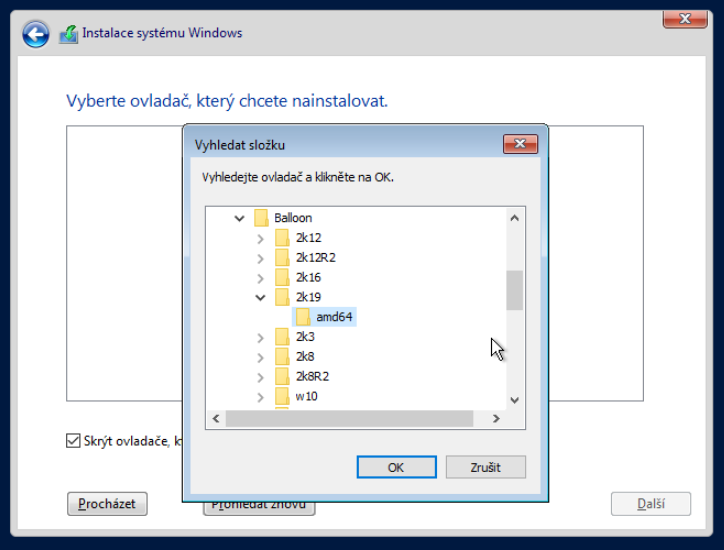Collapse the 2k19 folder node
This screenshot has width=724, height=550.
(x=260, y=297)
